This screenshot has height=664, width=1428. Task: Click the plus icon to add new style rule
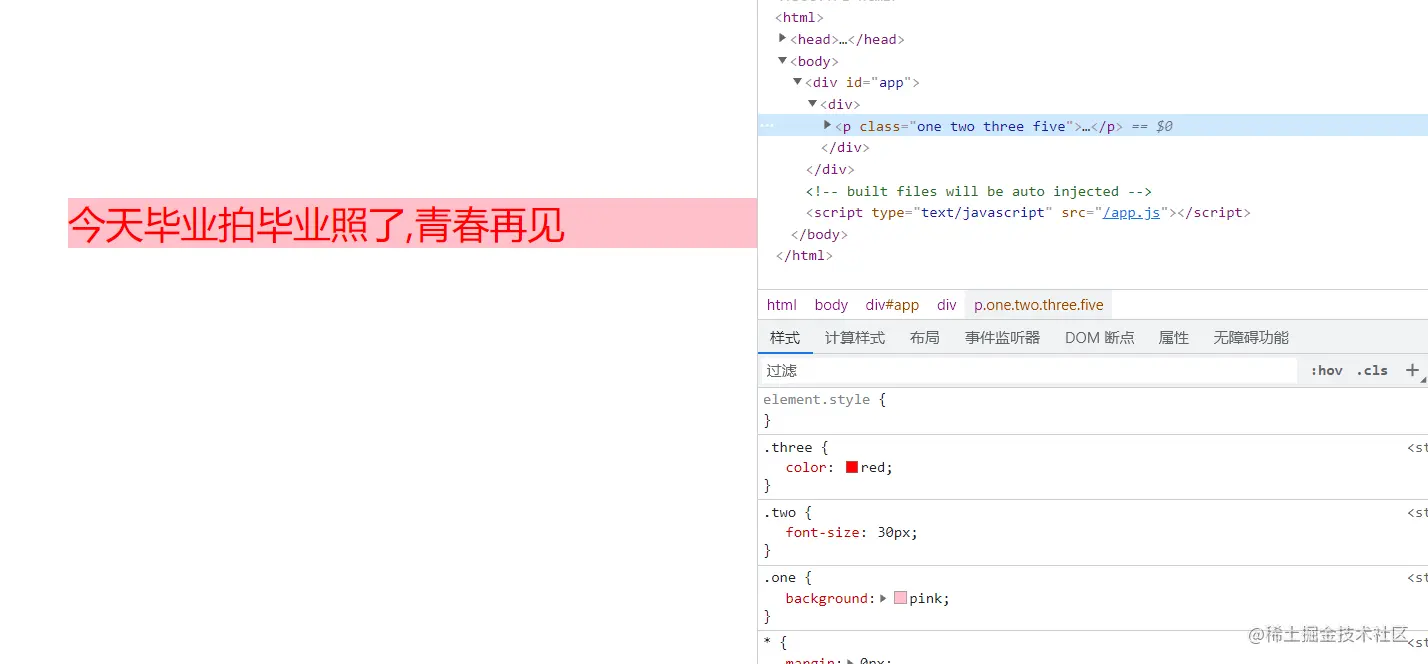pyautogui.click(x=1412, y=370)
